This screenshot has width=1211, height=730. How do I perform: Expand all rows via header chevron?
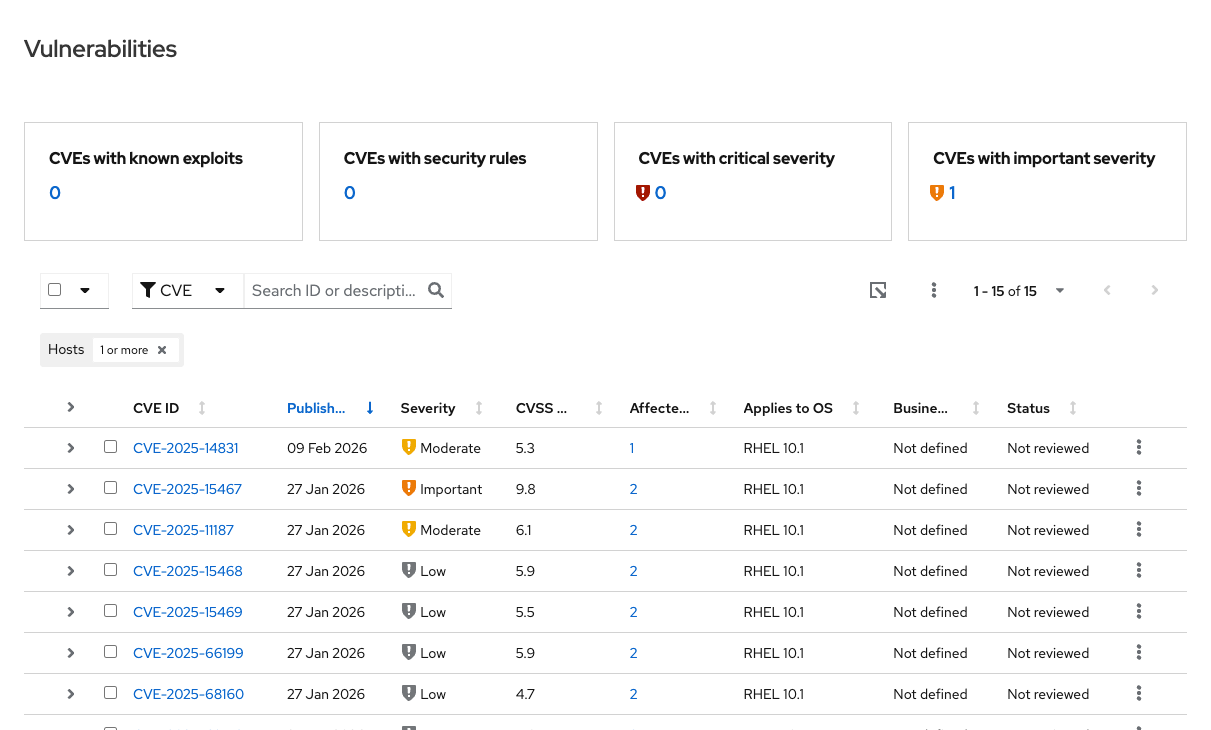[x=71, y=407]
